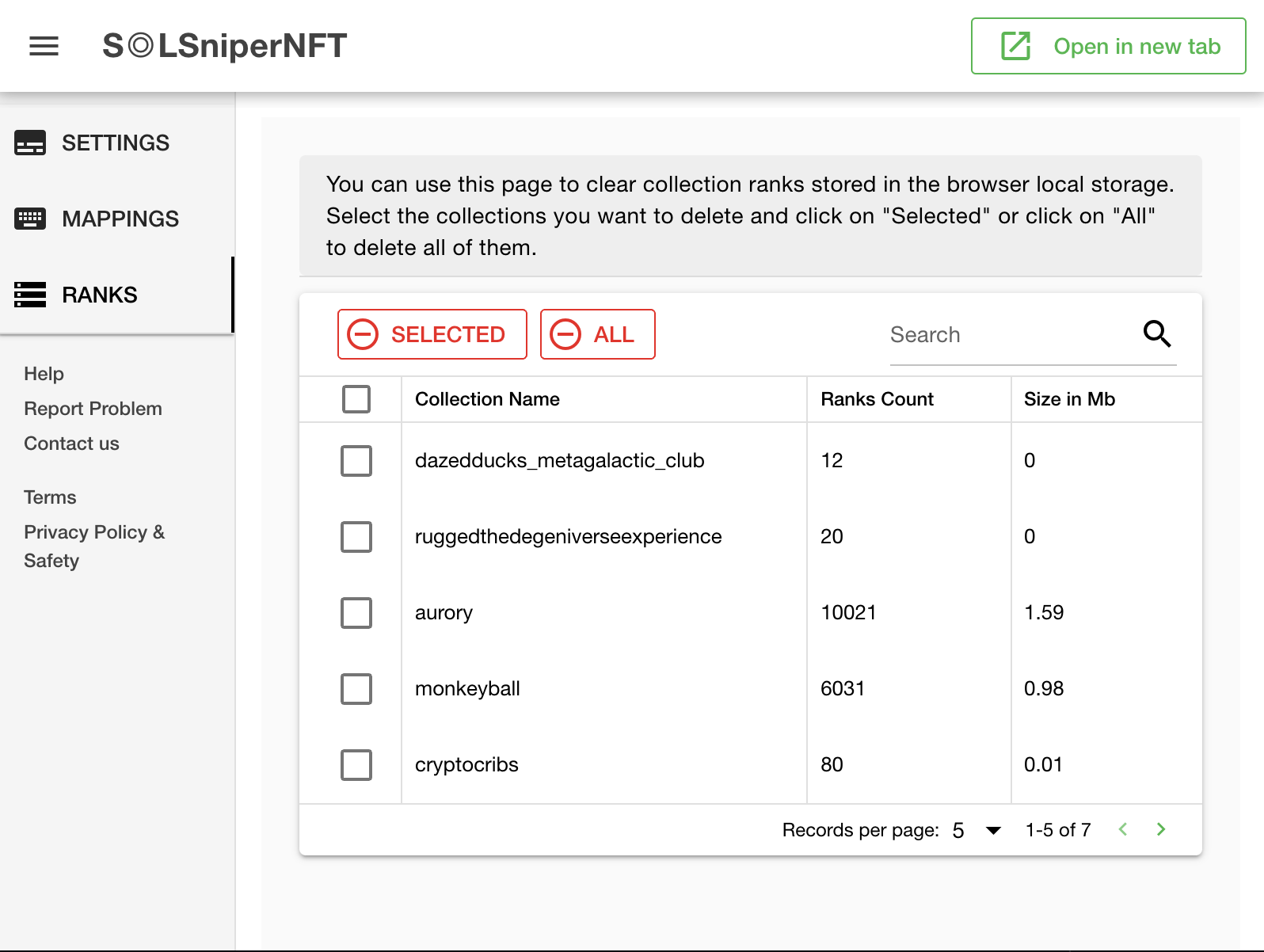Click the search magnifier icon
Viewport: 1264px width, 952px height.
click(1157, 334)
